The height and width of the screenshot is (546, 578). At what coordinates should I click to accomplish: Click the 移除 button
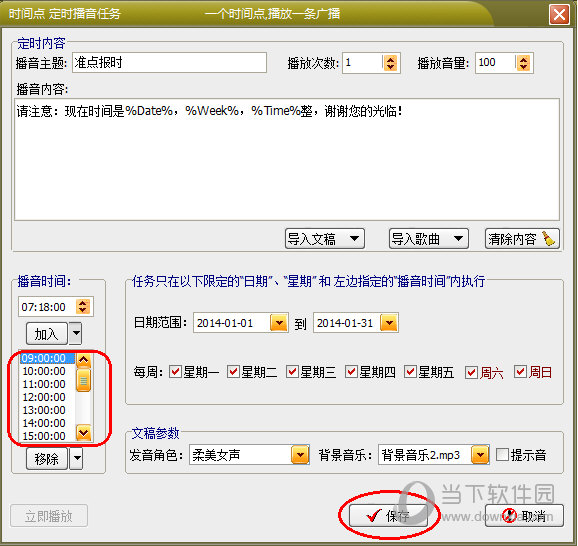pyautogui.click(x=47, y=459)
